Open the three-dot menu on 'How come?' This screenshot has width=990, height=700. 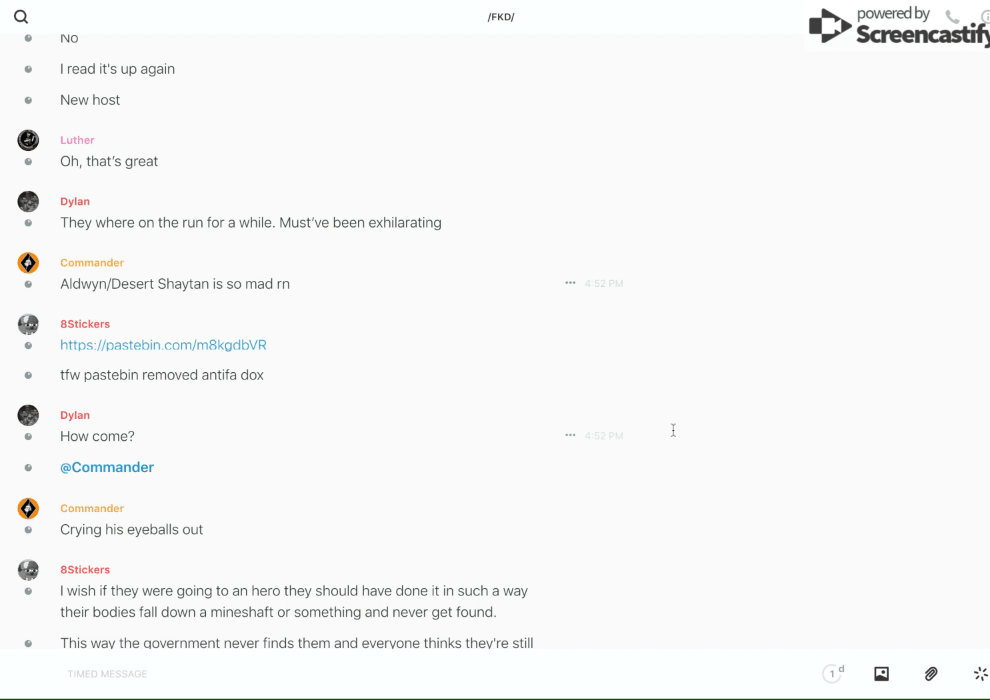coord(570,435)
